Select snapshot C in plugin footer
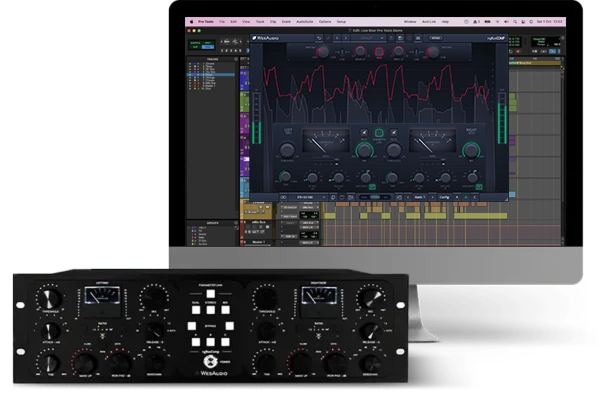 pyautogui.click(x=474, y=197)
